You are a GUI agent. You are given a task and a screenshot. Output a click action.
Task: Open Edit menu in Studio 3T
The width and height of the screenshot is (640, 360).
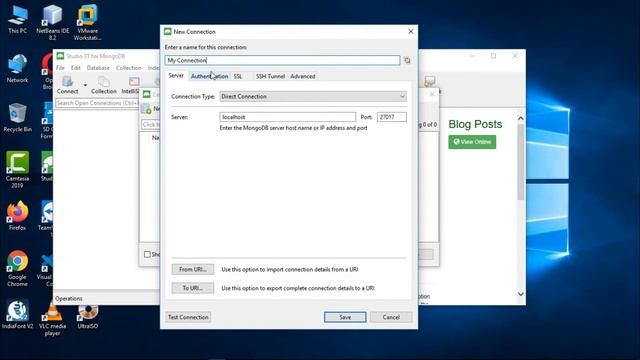click(76, 68)
